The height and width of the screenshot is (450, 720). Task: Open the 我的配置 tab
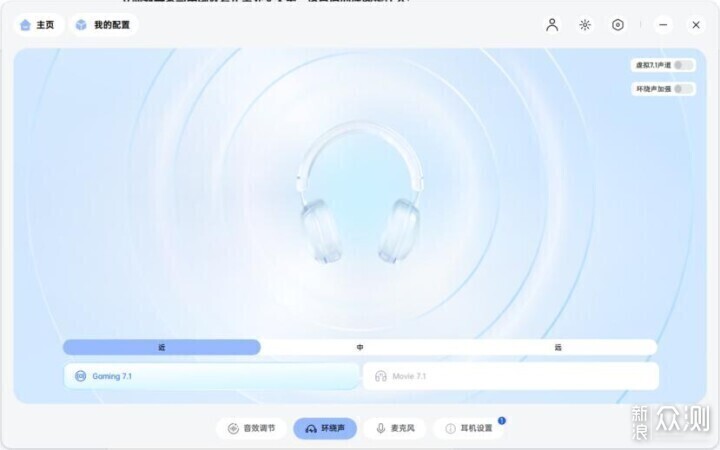coord(103,25)
